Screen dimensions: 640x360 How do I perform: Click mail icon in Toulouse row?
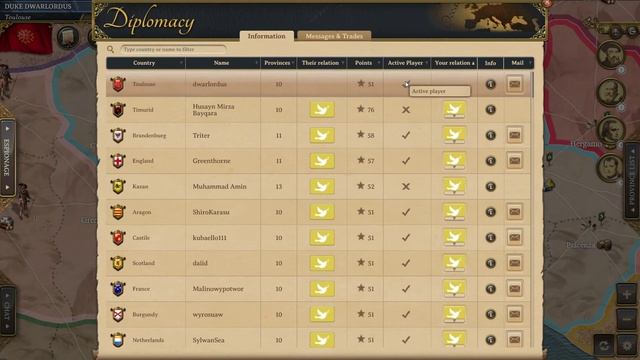click(x=515, y=84)
